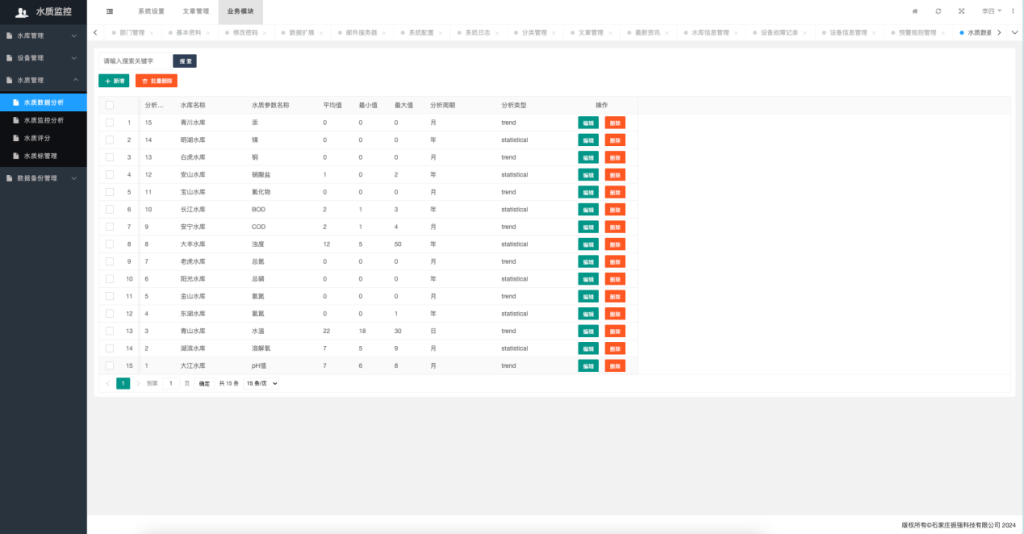Open the vertical three-dot more menu
1024x534 pixels.
coord(1014,11)
